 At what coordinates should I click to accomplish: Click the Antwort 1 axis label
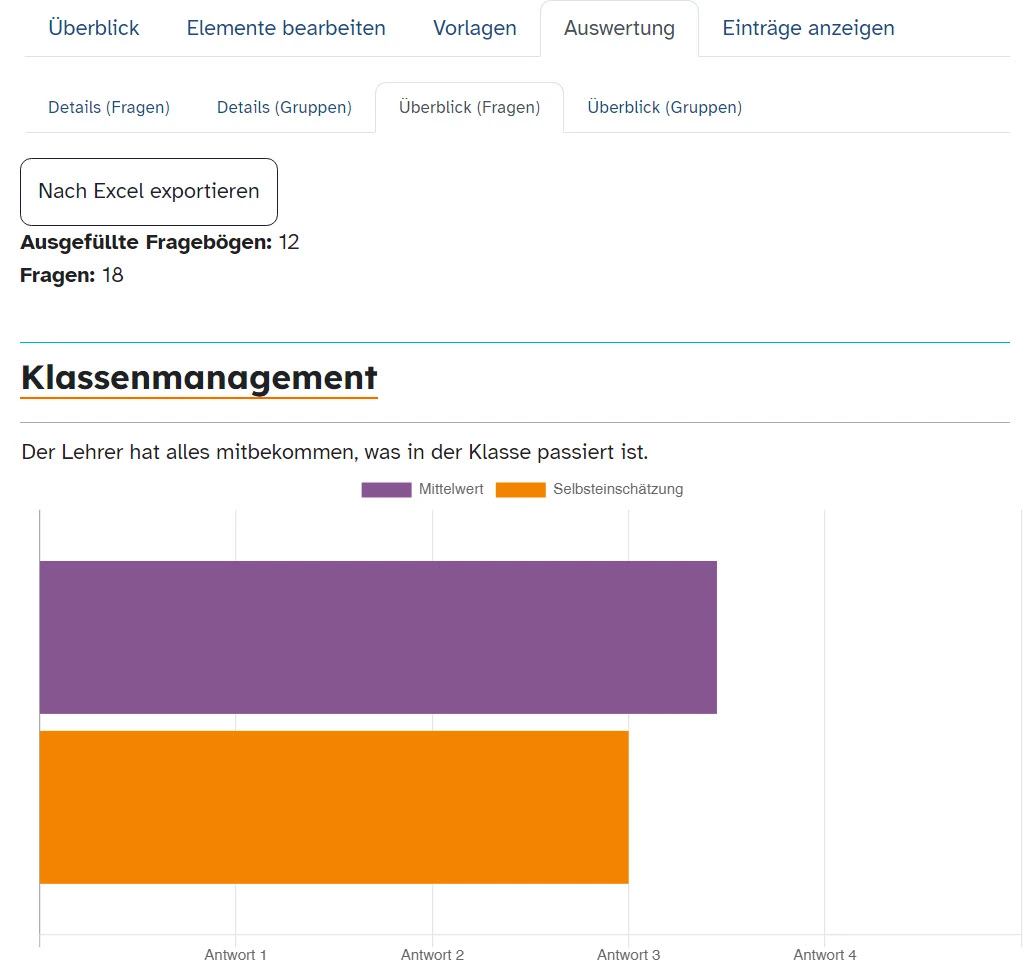tap(235, 955)
